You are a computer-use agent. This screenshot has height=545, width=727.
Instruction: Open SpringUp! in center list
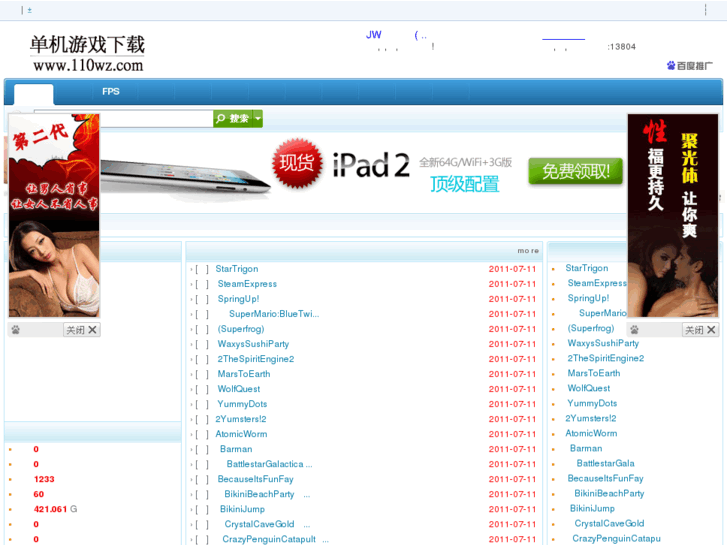(238, 299)
